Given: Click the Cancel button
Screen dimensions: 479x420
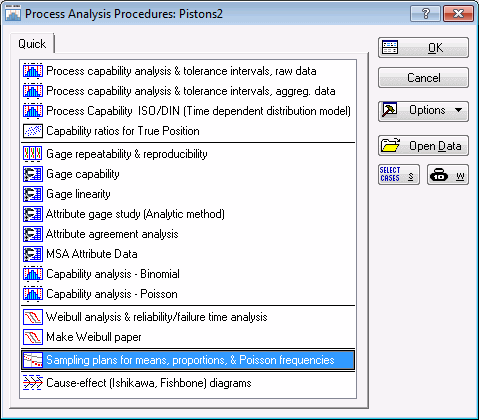Looking at the screenshot, I should pyautogui.click(x=423, y=78).
